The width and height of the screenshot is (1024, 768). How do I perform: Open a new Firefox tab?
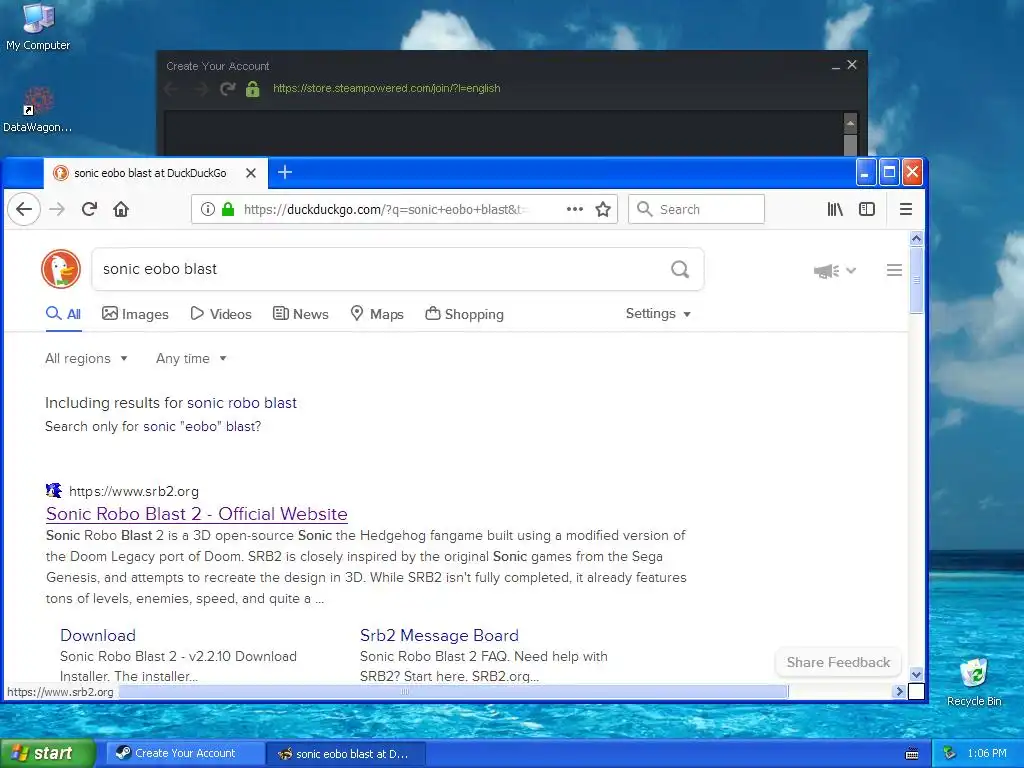coord(285,172)
